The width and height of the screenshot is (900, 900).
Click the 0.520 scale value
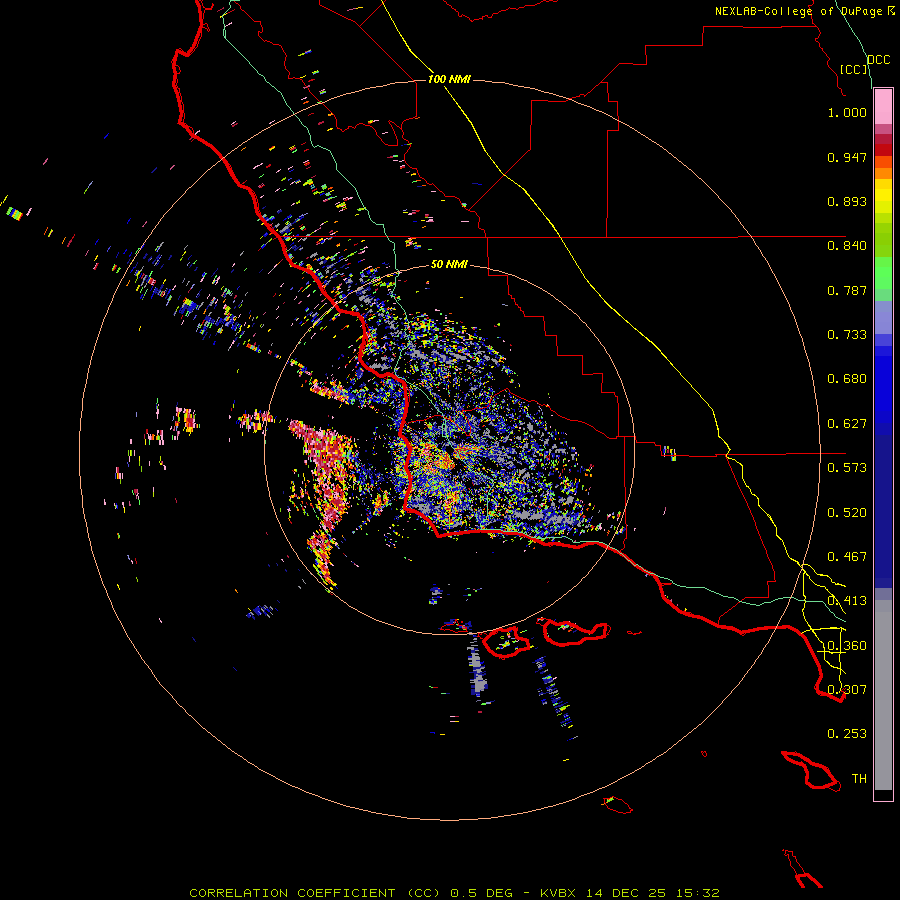point(847,513)
